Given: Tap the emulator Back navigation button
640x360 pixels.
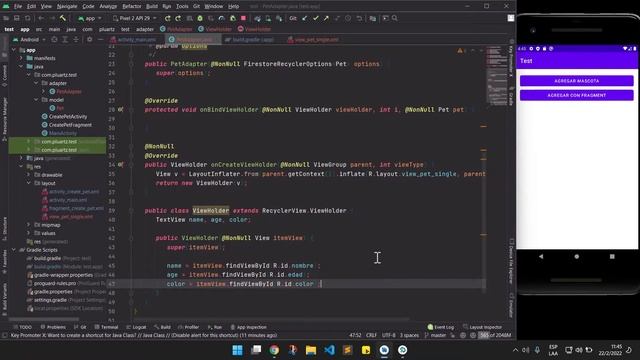Looking at the screenshot, I should click(x=541, y=257).
